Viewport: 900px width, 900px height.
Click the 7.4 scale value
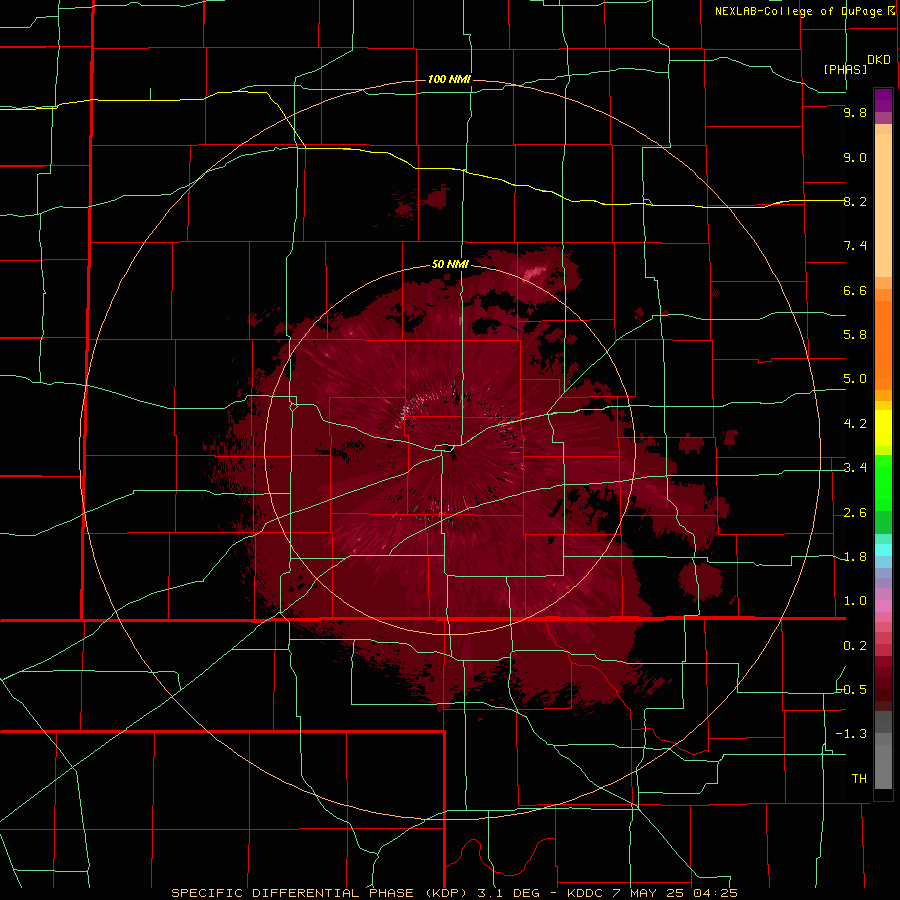(x=855, y=246)
